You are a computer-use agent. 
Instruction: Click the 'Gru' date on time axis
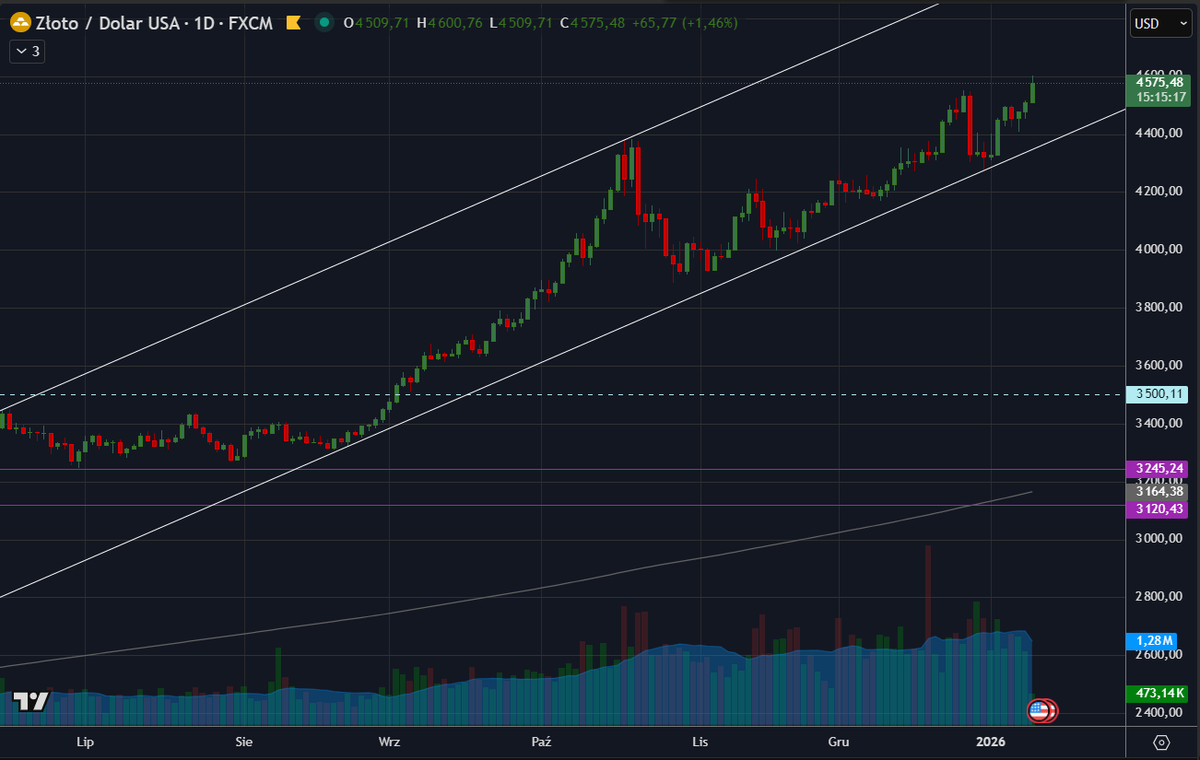pyautogui.click(x=838, y=742)
